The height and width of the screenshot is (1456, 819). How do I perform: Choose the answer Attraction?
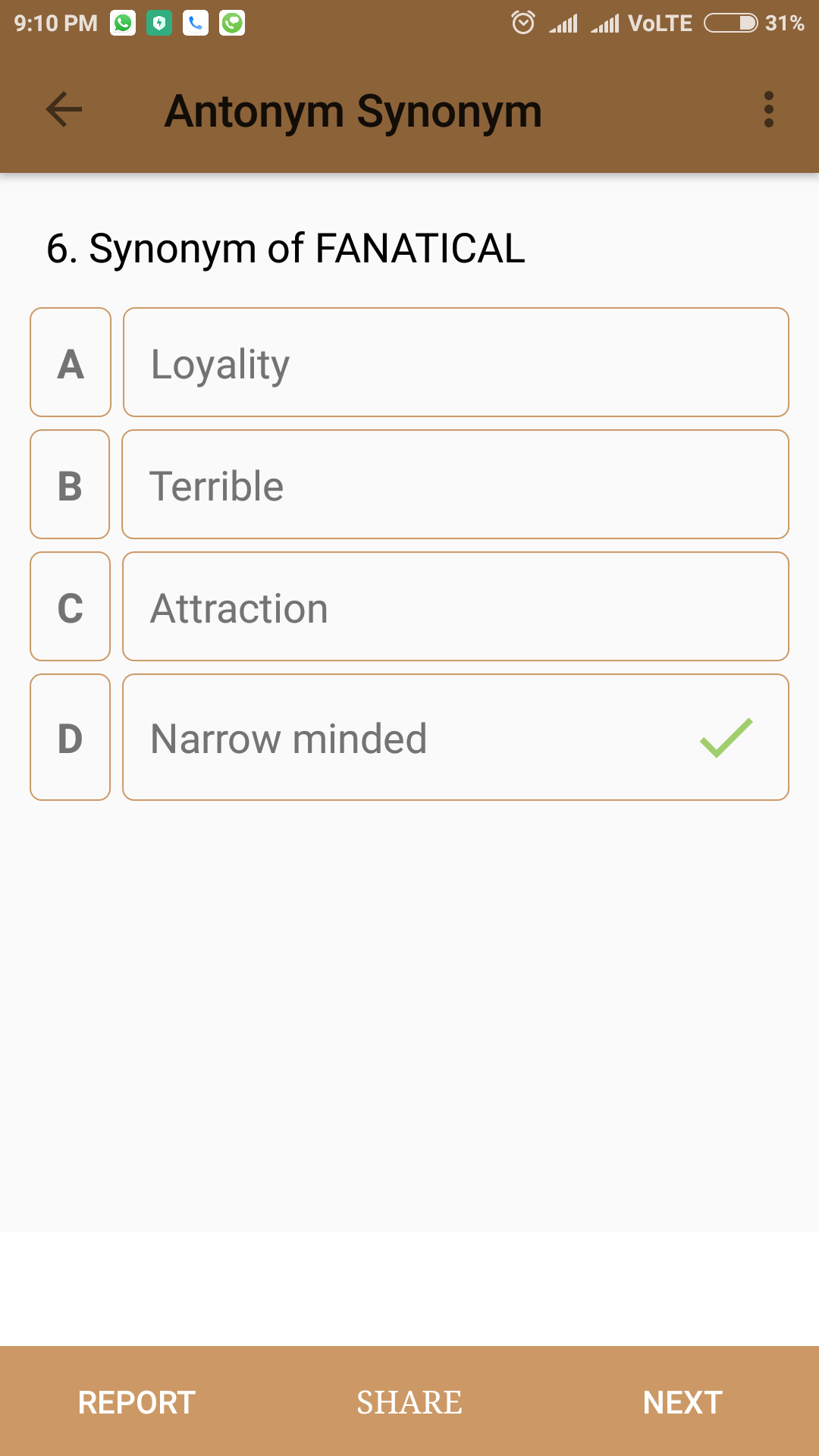click(x=455, y=607)
